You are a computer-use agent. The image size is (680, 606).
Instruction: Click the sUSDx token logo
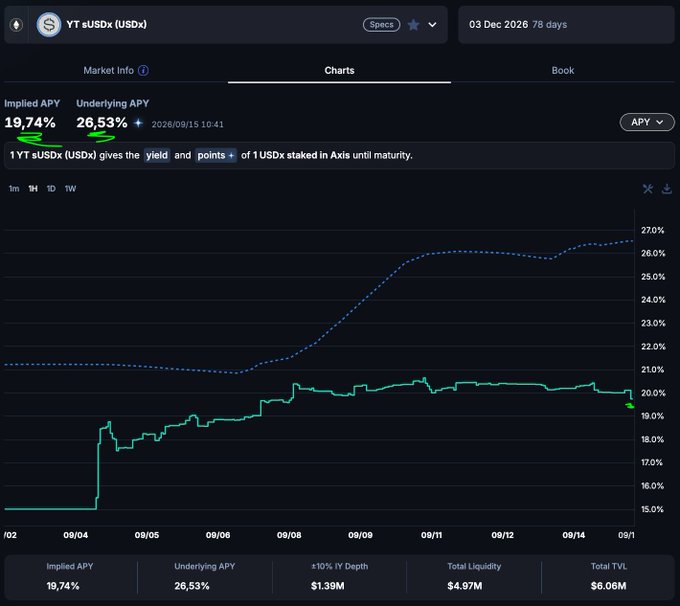[x=49, y=24]
